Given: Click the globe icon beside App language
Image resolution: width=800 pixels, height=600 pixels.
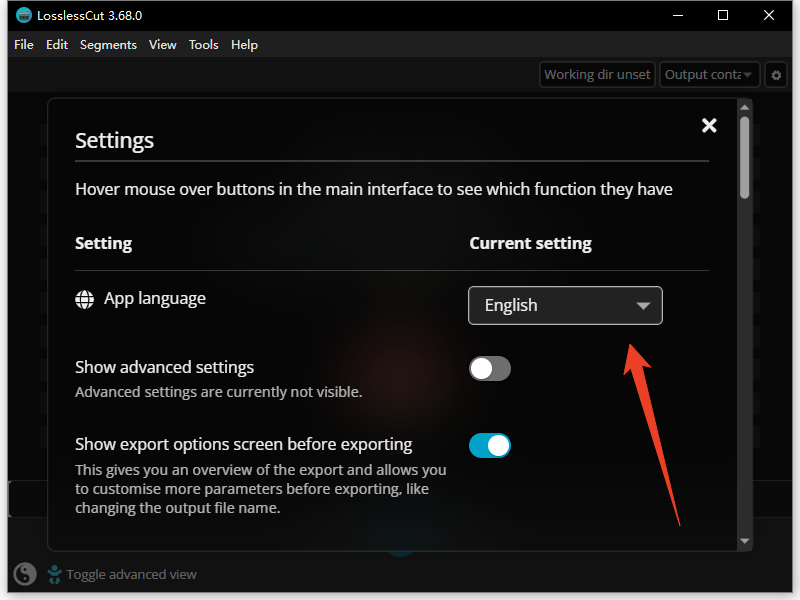Looking at the screenshot, I should click(x=85, y=299).
